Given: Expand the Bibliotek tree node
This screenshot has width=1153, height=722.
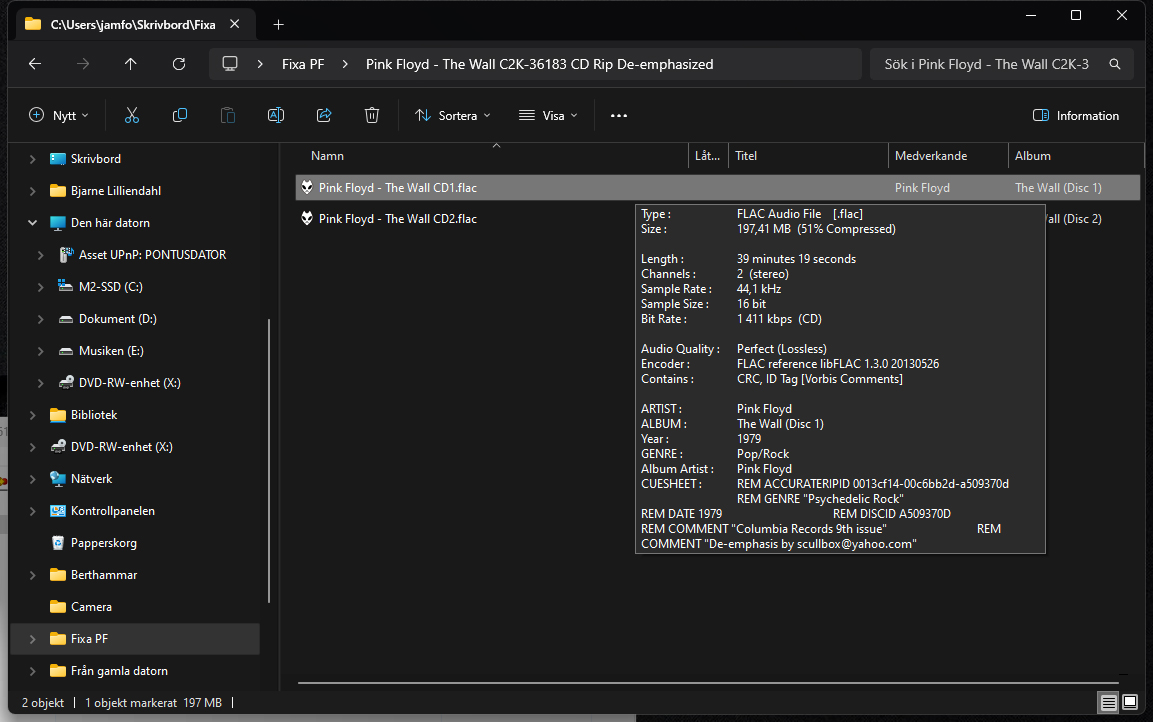Looking at the screenshot, I should tap(32, 415).
